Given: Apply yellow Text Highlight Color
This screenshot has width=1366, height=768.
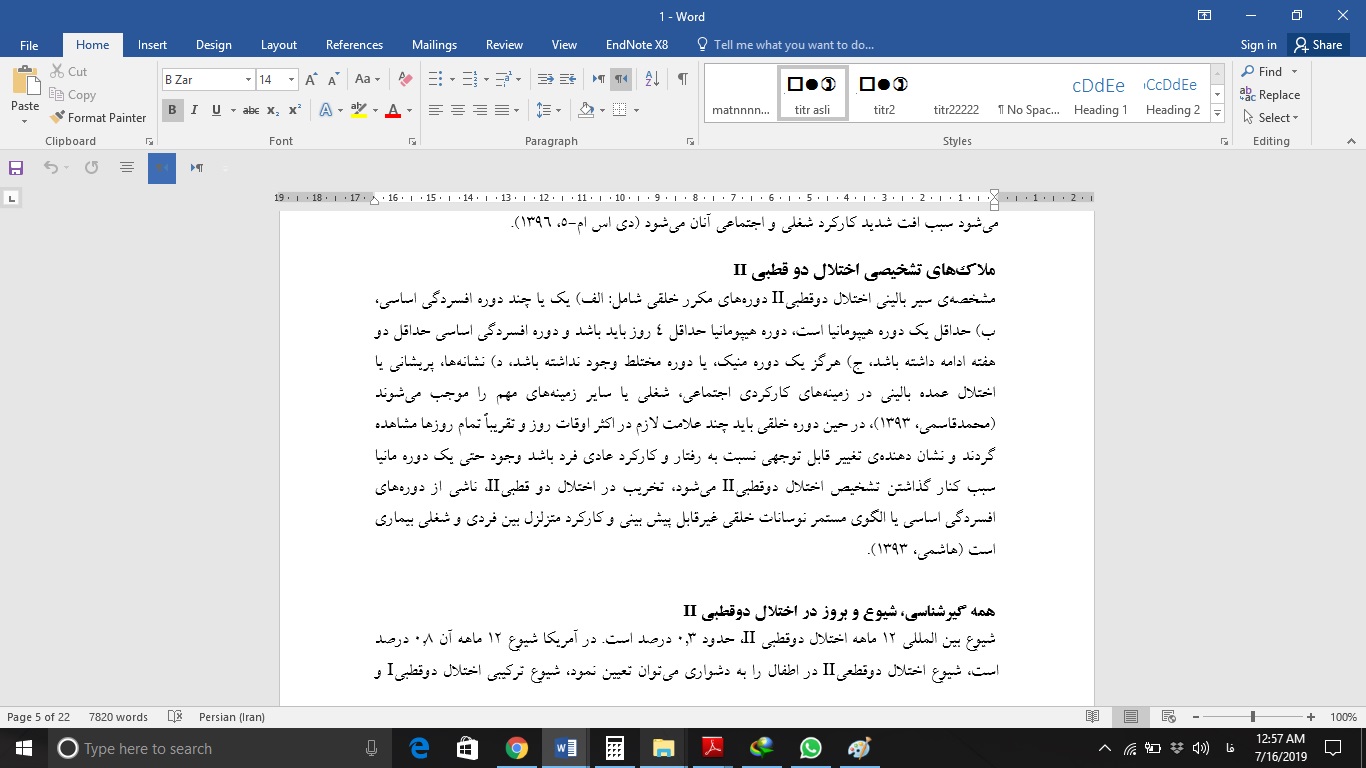Looking at the screenshot, I should tap(357, 110).
